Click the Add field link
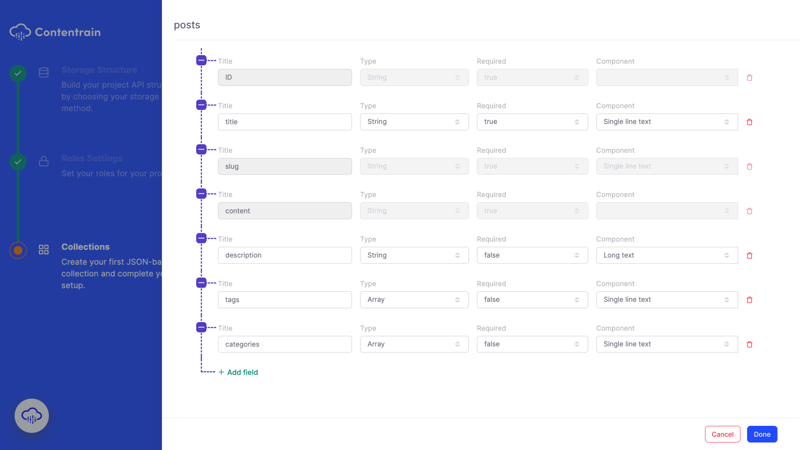800x450 pixels. (238, 372)
